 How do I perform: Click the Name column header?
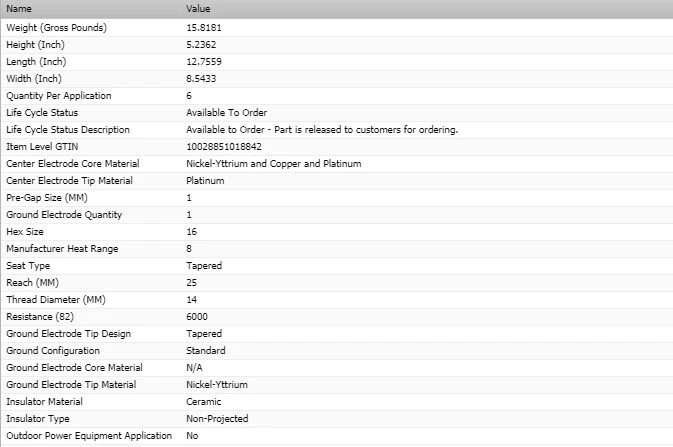pyautogui.click(x=19, y=9)
